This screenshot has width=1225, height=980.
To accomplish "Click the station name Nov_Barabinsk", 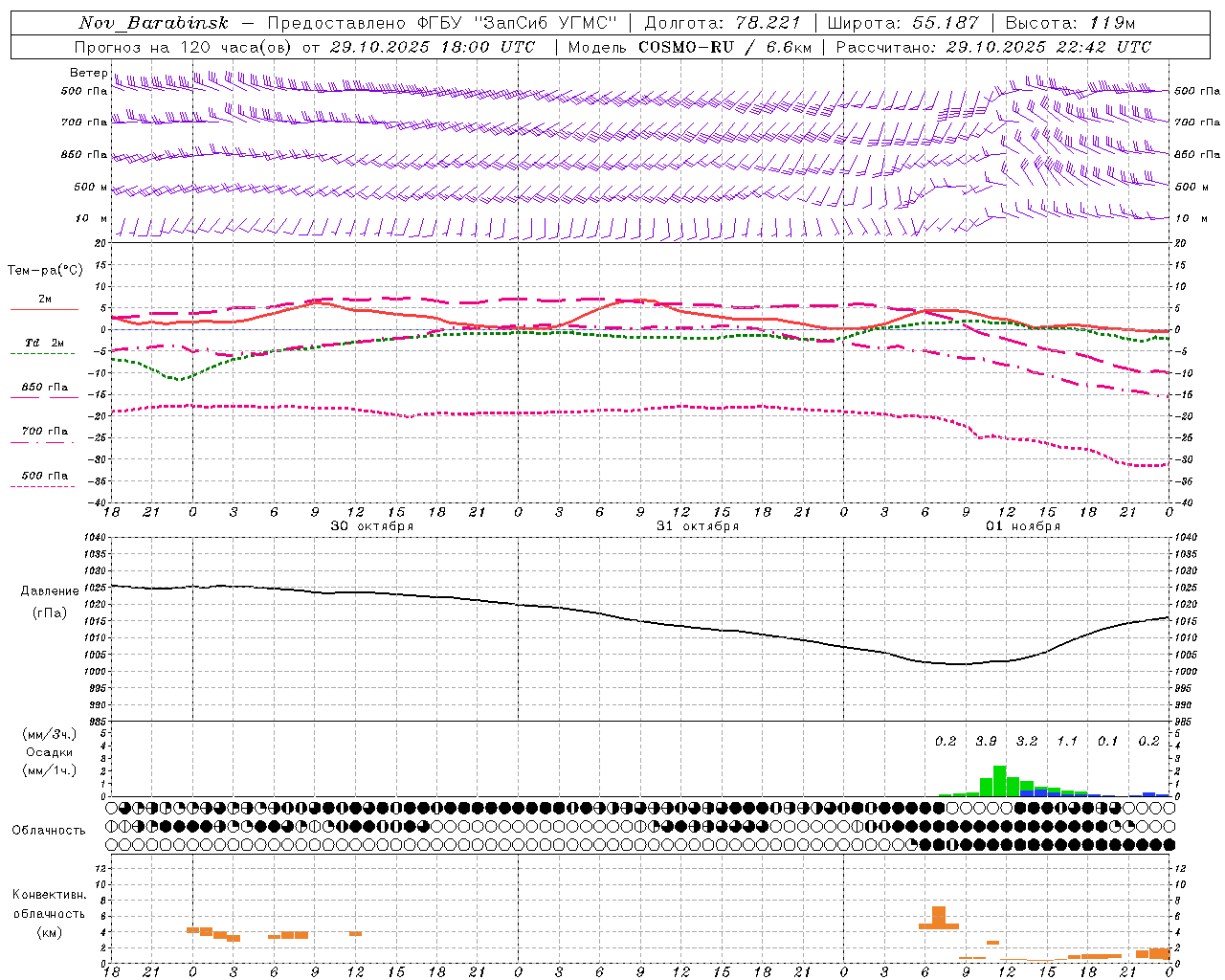I will [154, 23].
